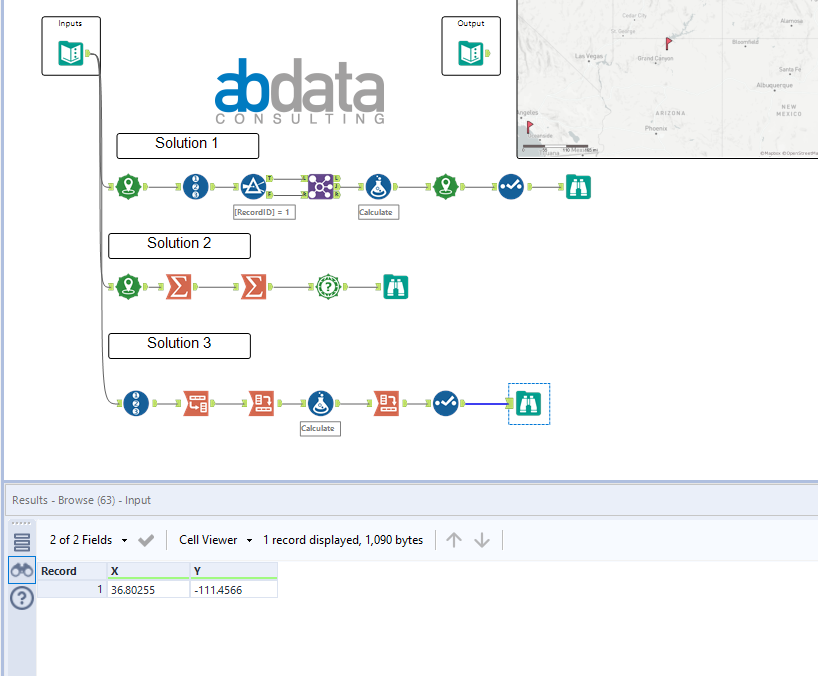Select the Filter tool in Solution 1
818x676 pixels.
tap(253, 187)
